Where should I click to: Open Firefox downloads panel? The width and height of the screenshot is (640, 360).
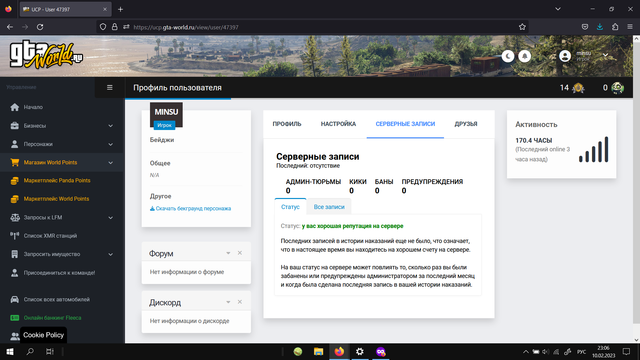coord(600,27)
